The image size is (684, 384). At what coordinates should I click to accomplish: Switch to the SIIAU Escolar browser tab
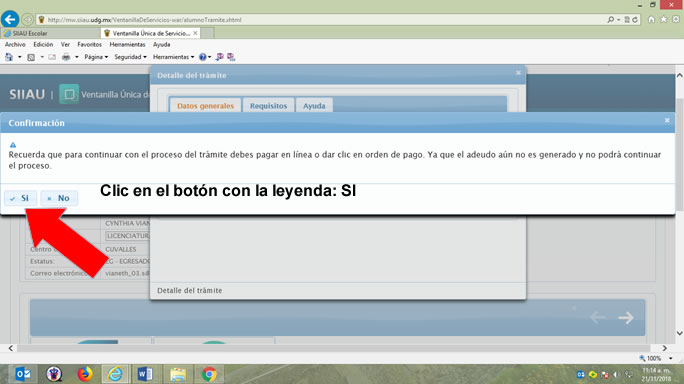click(x=50, y=33)
